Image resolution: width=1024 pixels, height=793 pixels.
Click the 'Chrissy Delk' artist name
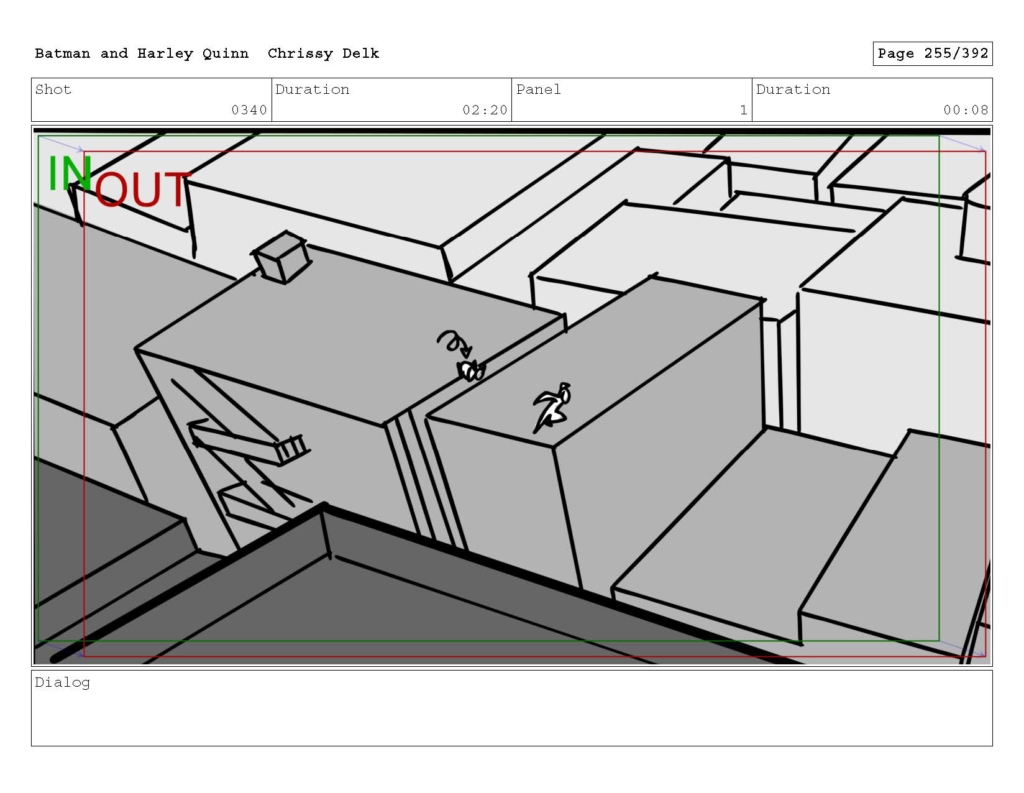pos(323,54)
